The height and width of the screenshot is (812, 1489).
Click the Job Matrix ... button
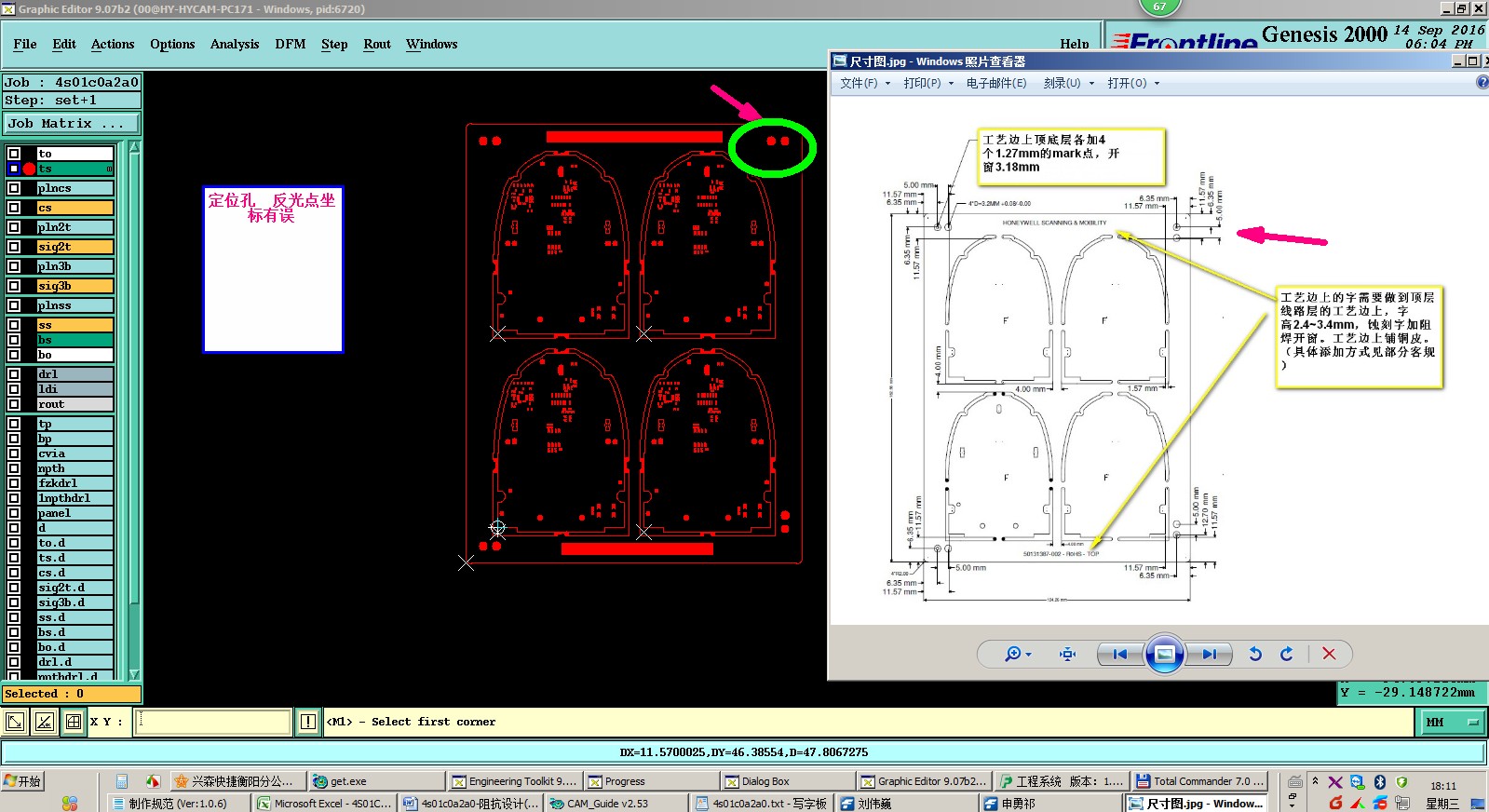[x=71, y=123]
